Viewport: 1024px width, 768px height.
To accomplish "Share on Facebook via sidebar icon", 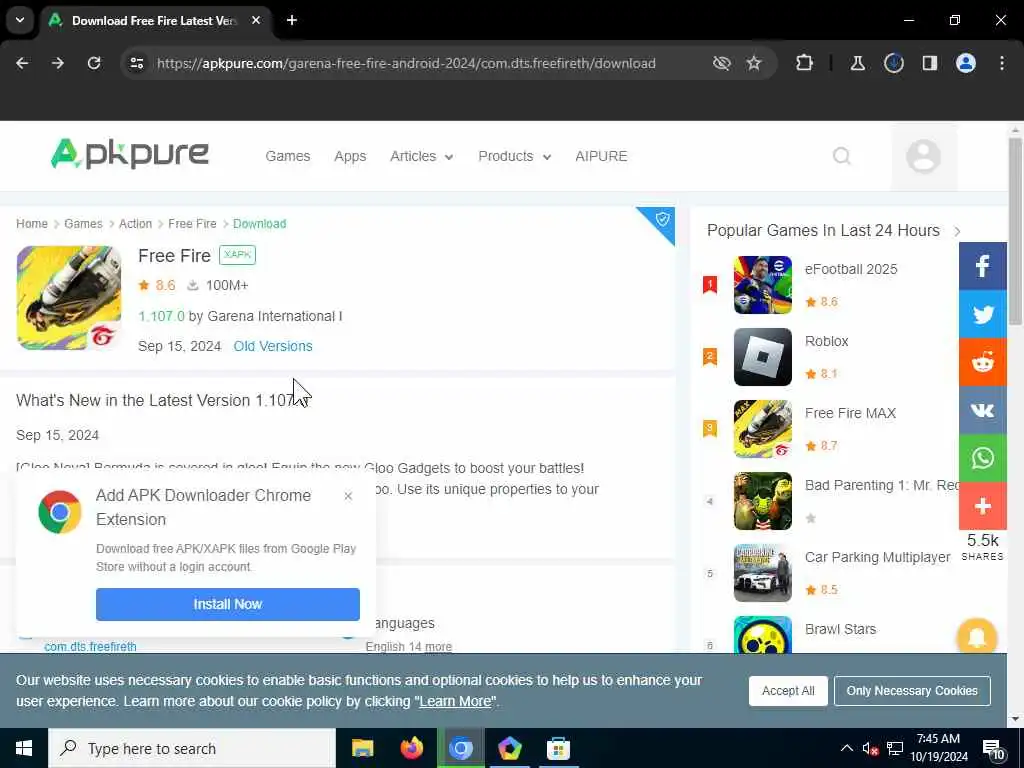I will [982, 266].
